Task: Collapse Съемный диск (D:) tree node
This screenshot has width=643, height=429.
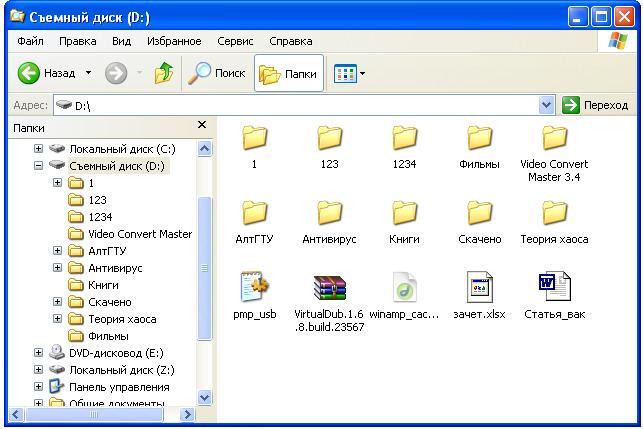Action: pyautogui.click(x=38, y=166)
